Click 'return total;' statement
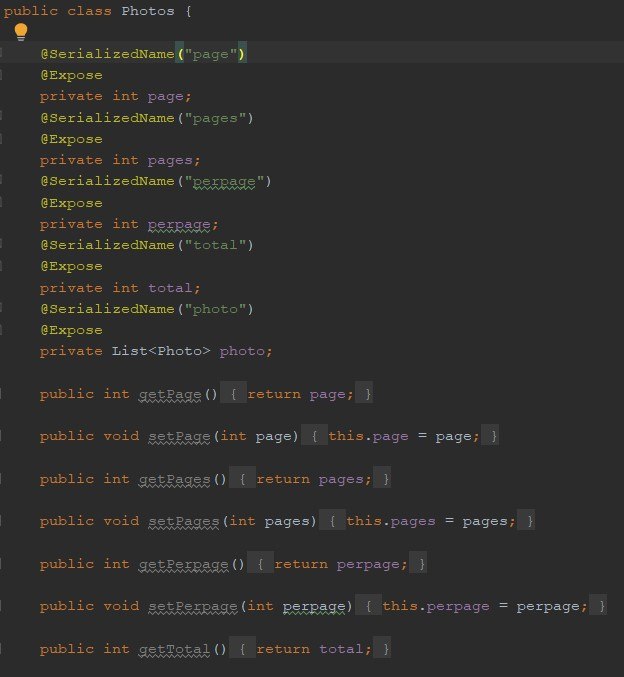This screenshot has width=624, height=677. coord(314,649)
